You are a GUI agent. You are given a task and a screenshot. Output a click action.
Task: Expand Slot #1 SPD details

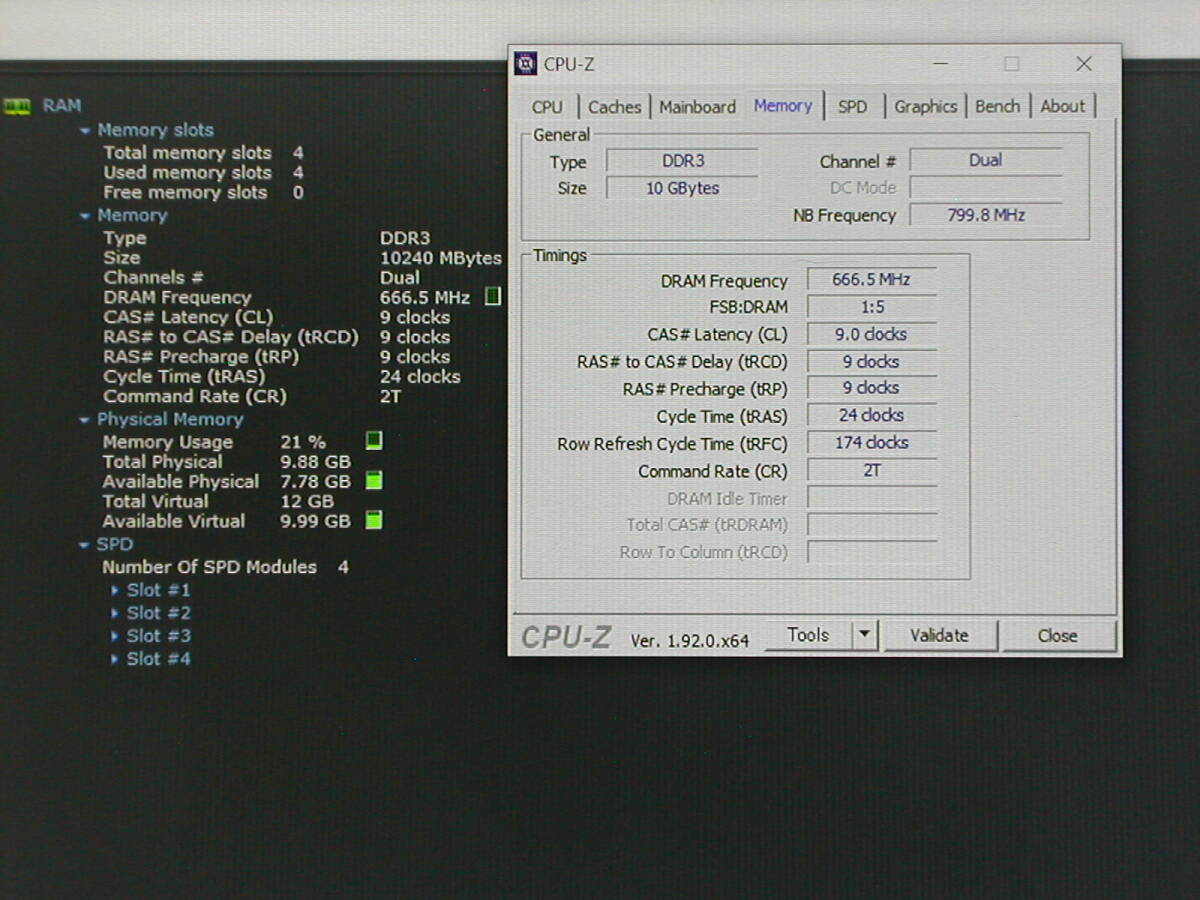point(115,590)
